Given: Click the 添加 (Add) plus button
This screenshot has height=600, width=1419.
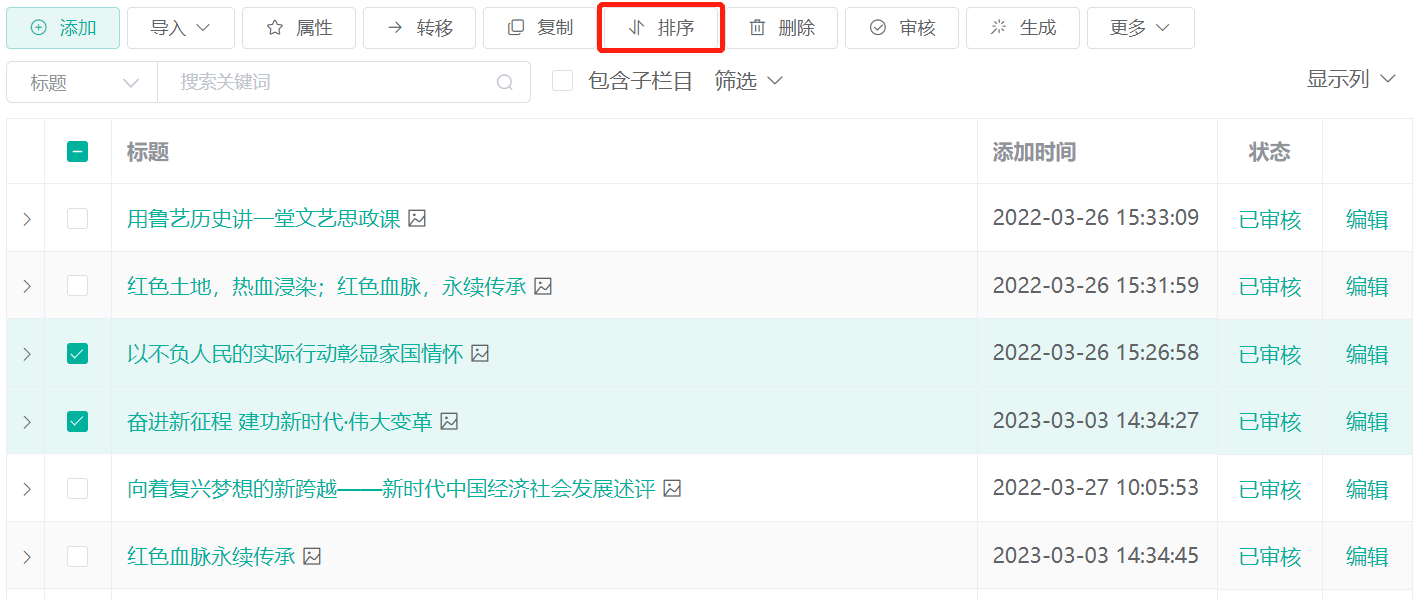Looking at the screenshot, I should click(x=63, y=28).
